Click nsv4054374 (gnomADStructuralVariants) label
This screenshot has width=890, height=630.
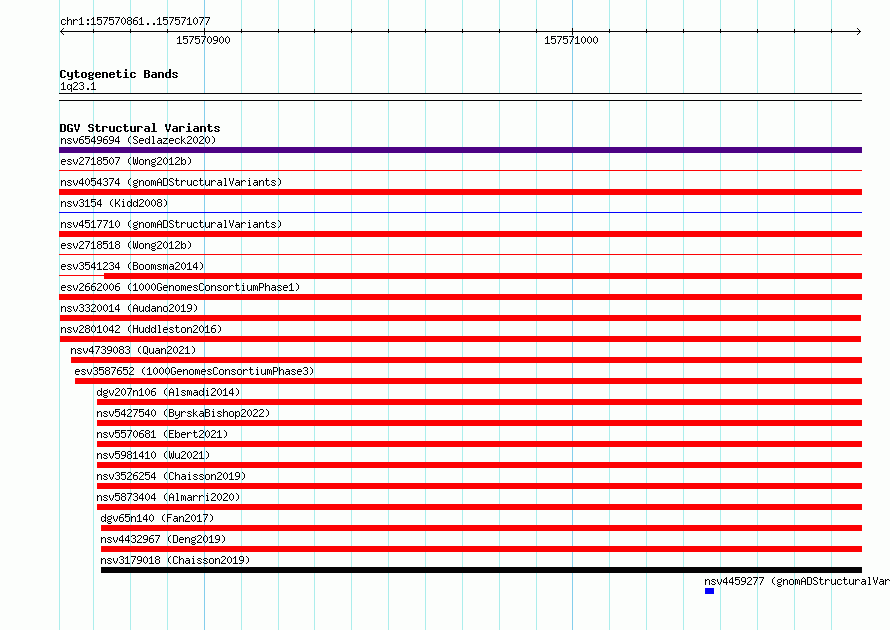(171, 182)
